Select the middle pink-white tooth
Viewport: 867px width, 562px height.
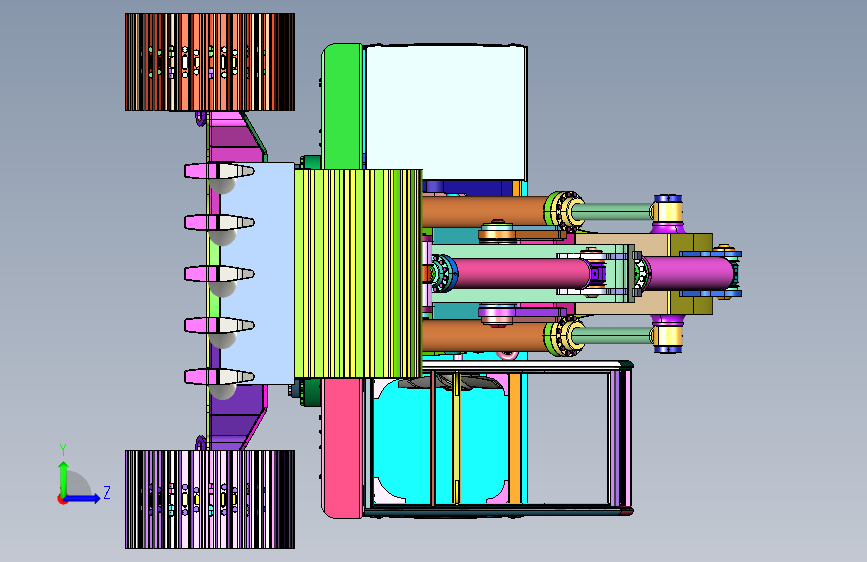click(x=220, y=273)
